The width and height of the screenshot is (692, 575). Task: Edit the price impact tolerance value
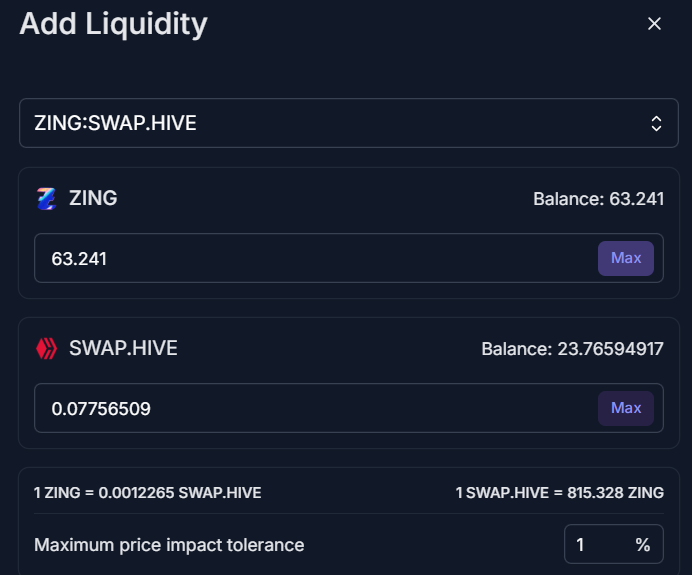[x=598, y=545]
